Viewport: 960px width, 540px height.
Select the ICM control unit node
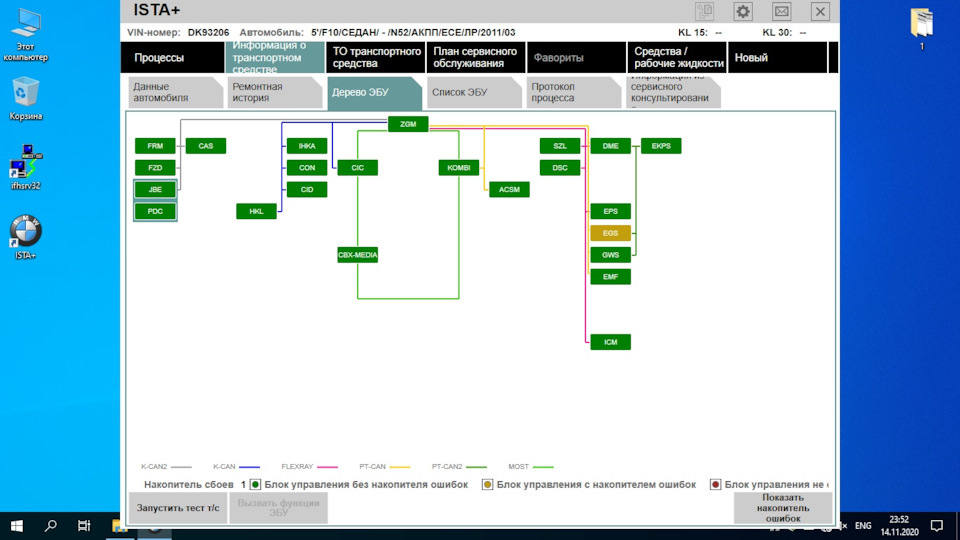pyautogui.click(x=610, y=342)
